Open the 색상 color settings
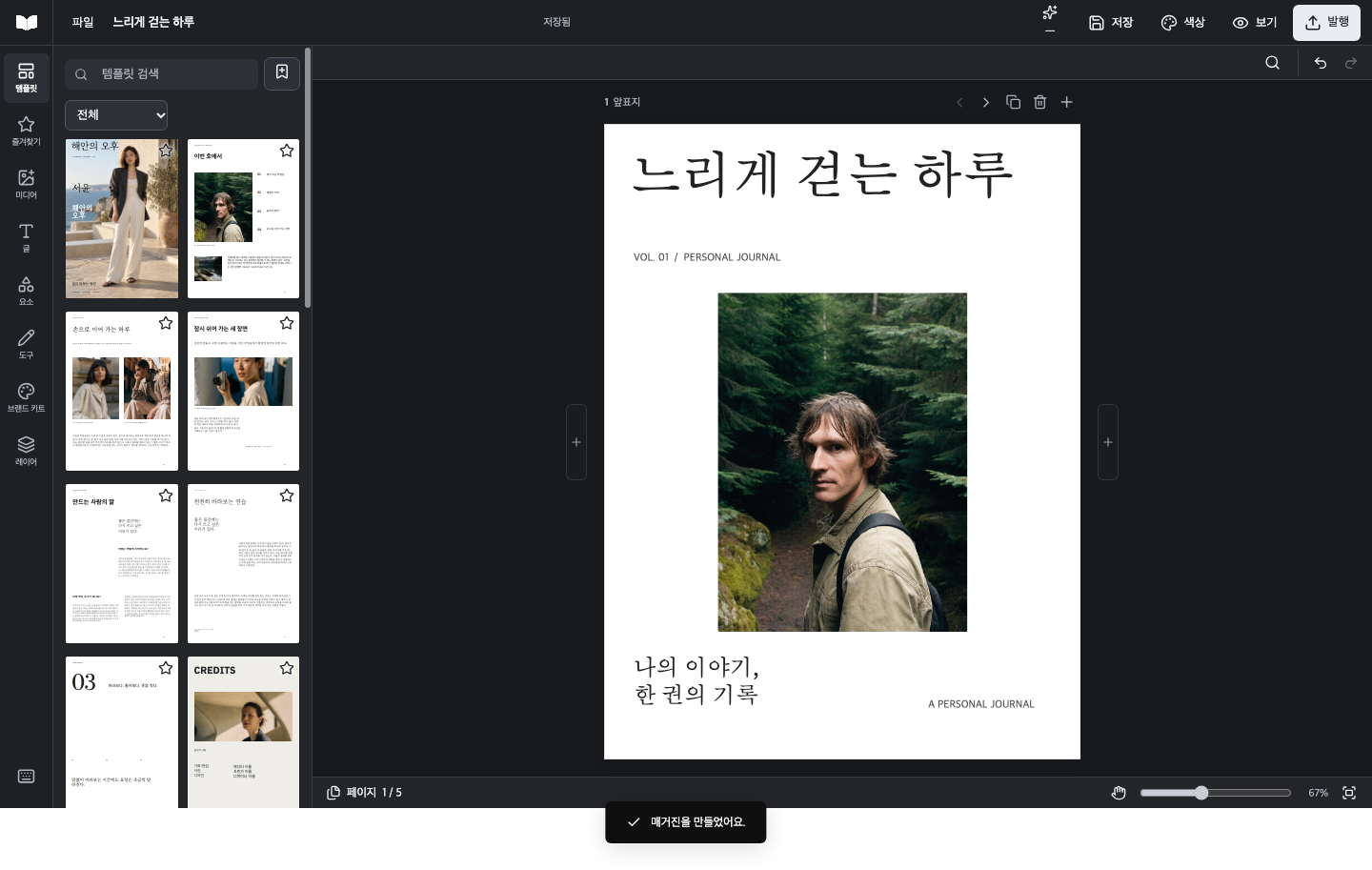This screenshot has width=1372, height=870. 1183,23
